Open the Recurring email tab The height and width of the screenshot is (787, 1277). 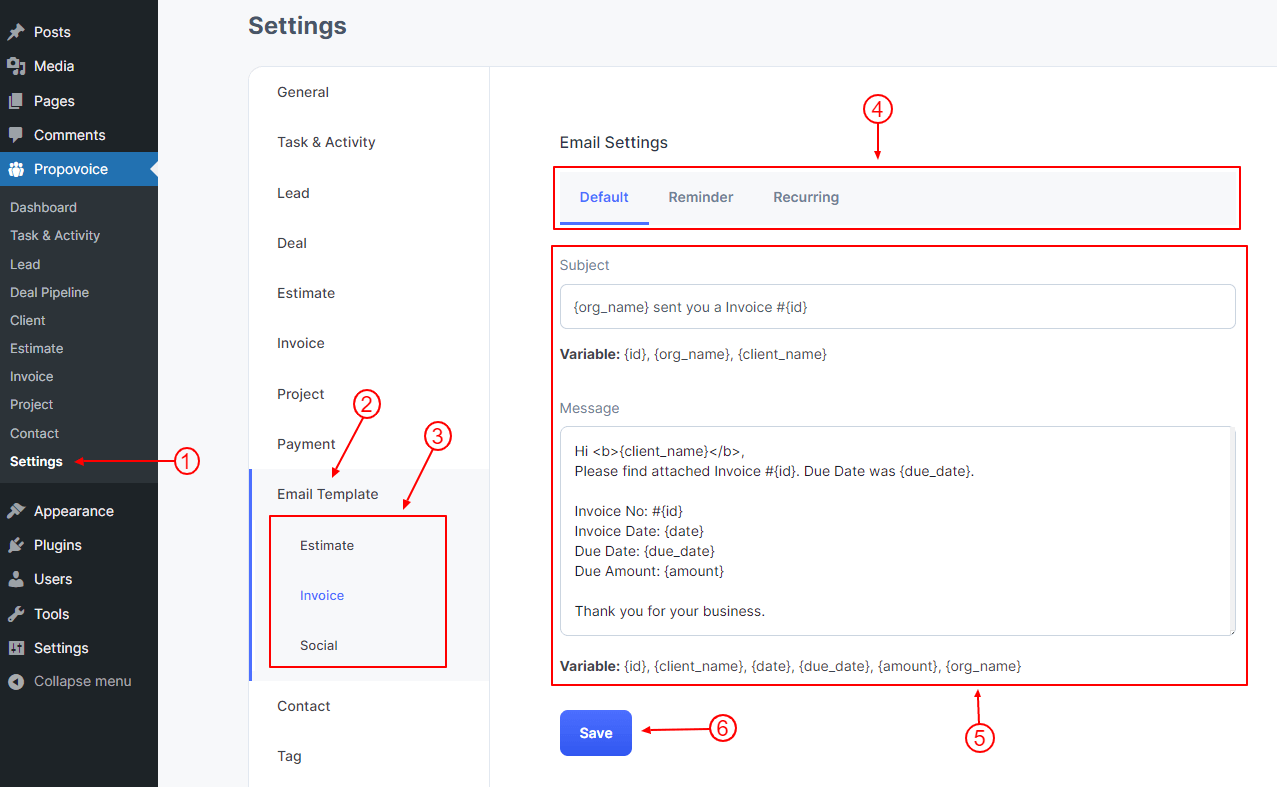point(806,197)
